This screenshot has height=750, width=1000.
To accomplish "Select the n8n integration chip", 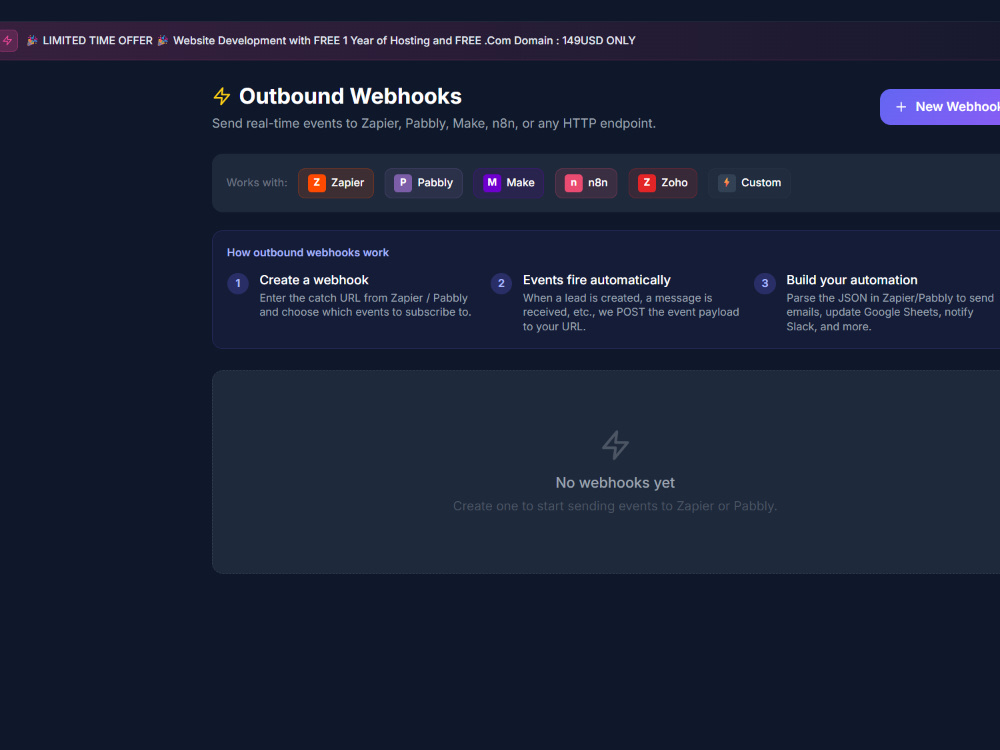I will (586, 183).
